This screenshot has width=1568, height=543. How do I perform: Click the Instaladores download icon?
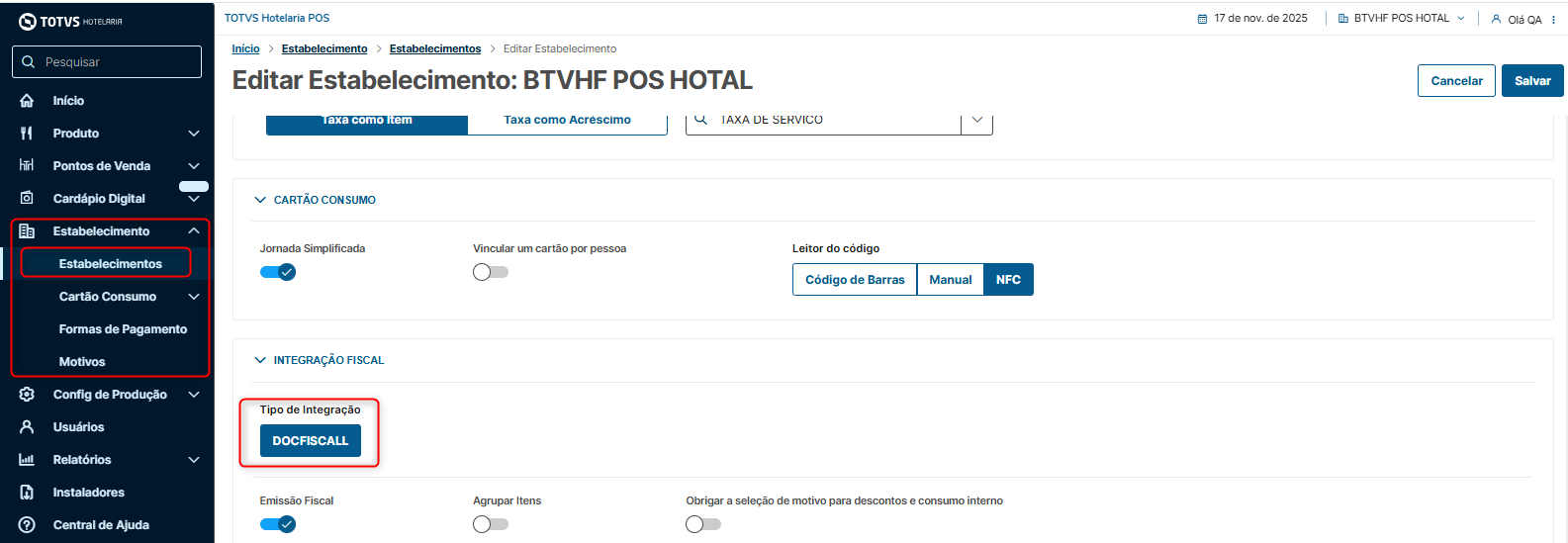point(27,493)
